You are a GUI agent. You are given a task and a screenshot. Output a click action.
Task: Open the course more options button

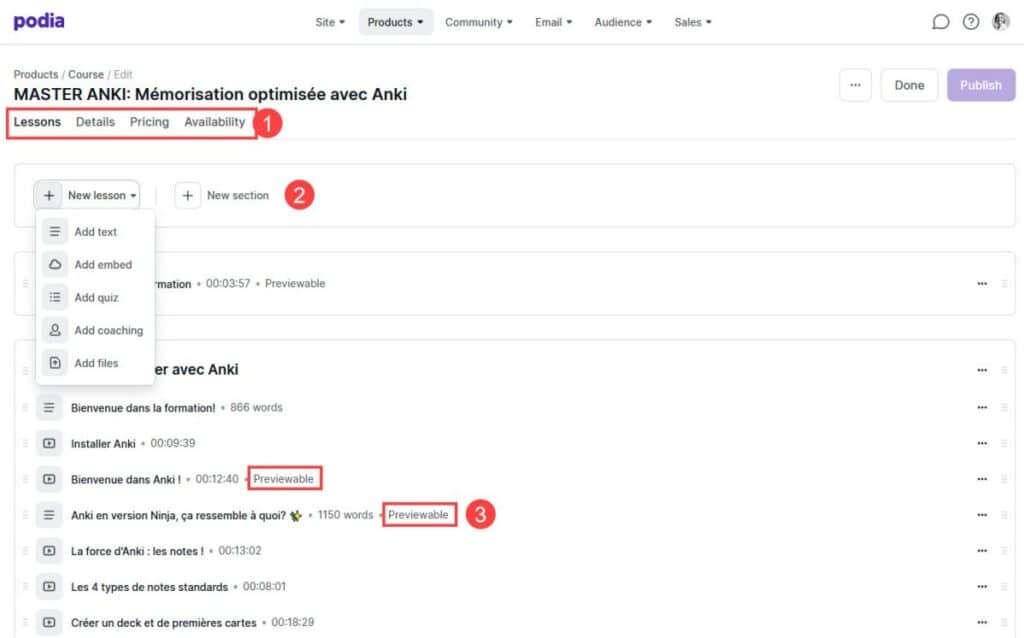[x=855, y=85]
